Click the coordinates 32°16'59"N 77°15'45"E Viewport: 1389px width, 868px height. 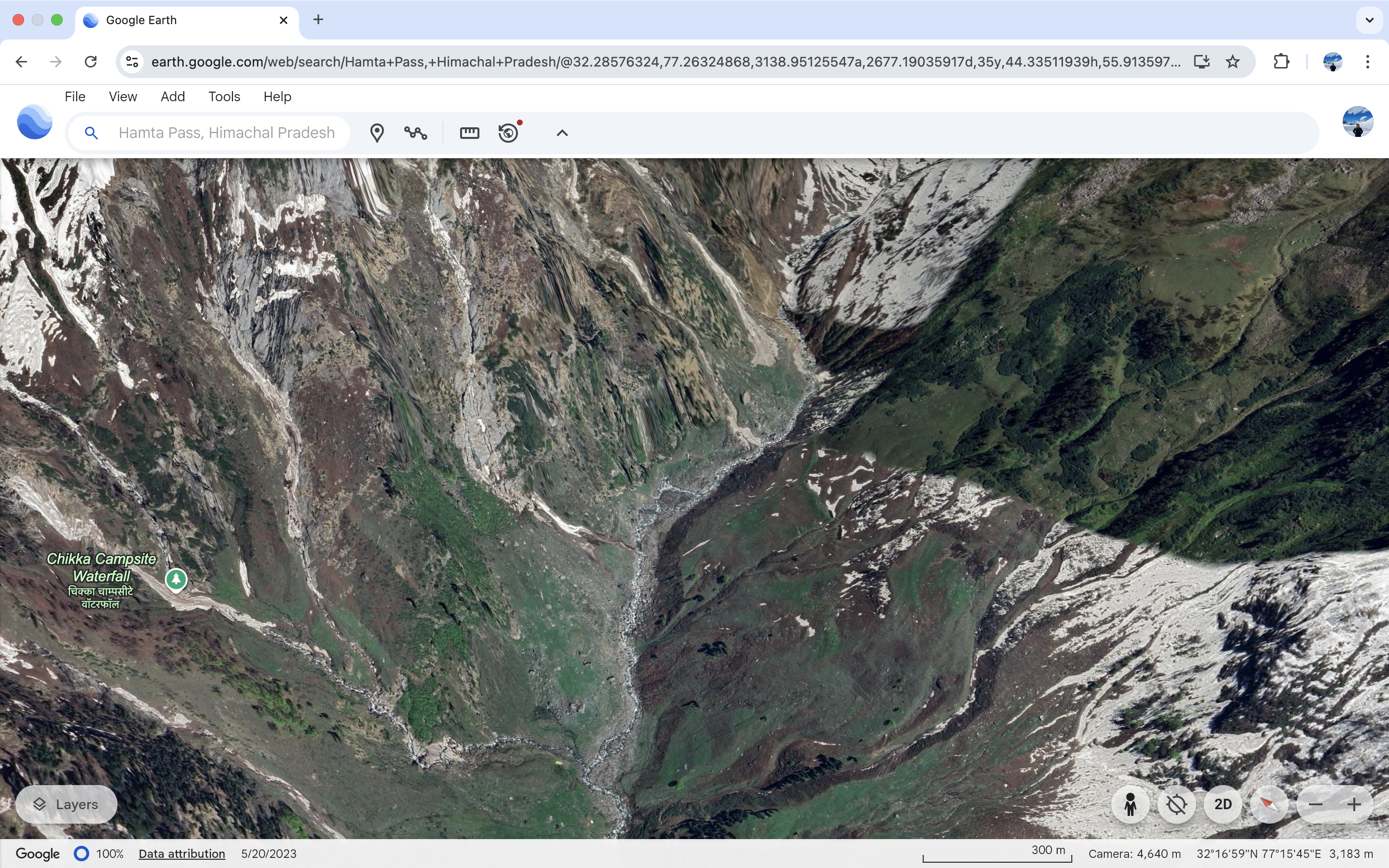click(x=1258, y=854)
